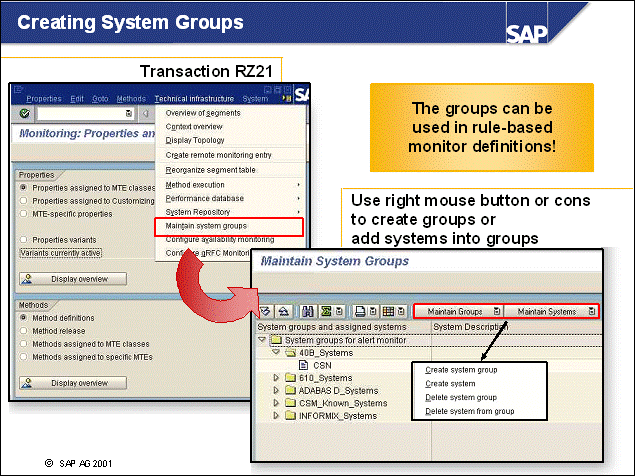This screenshot has width=635, height=476.
Task: Click the green checkmark Enter icon
Action: 25,114
